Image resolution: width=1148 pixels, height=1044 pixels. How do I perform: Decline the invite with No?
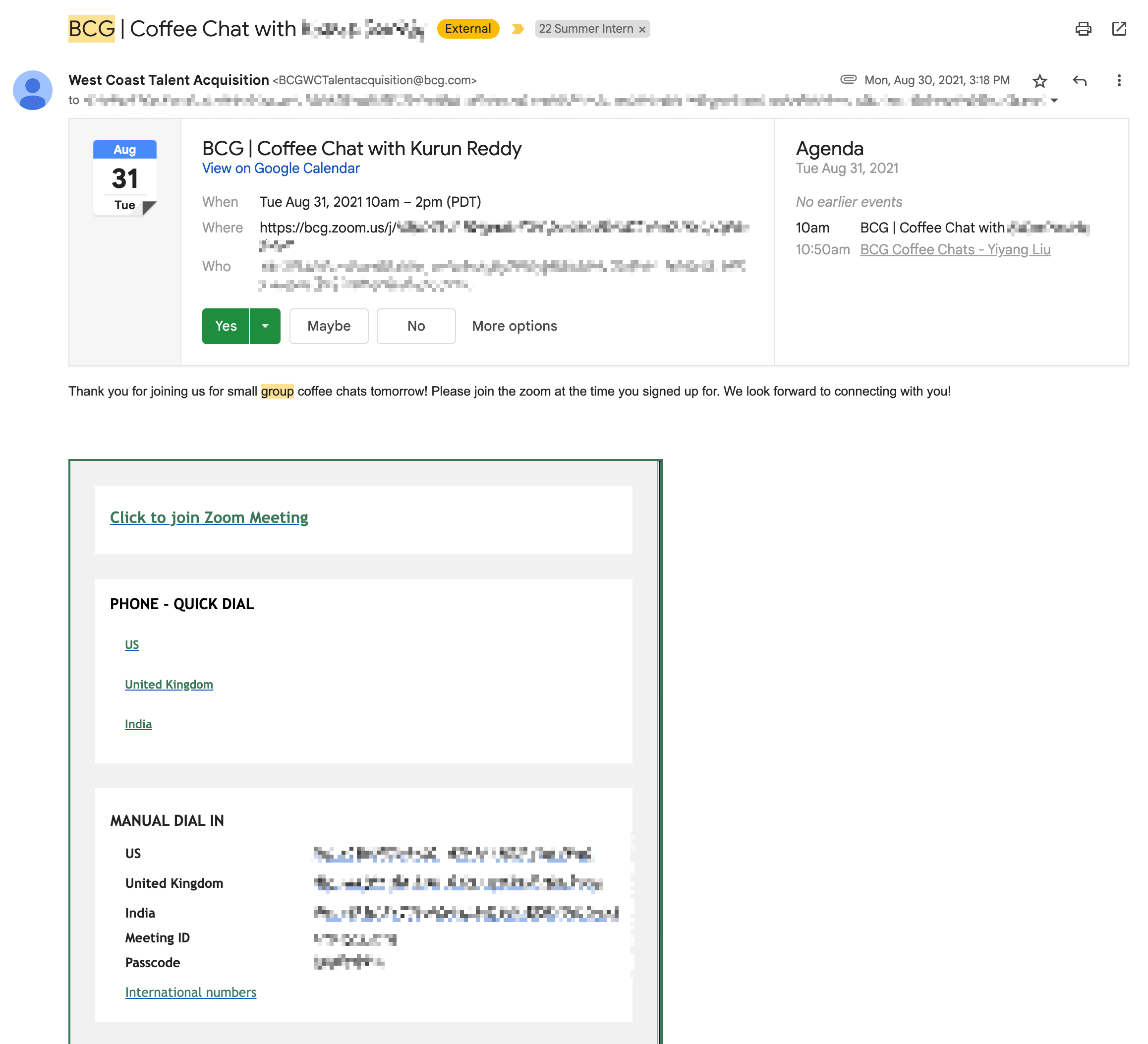click(416, 326)
